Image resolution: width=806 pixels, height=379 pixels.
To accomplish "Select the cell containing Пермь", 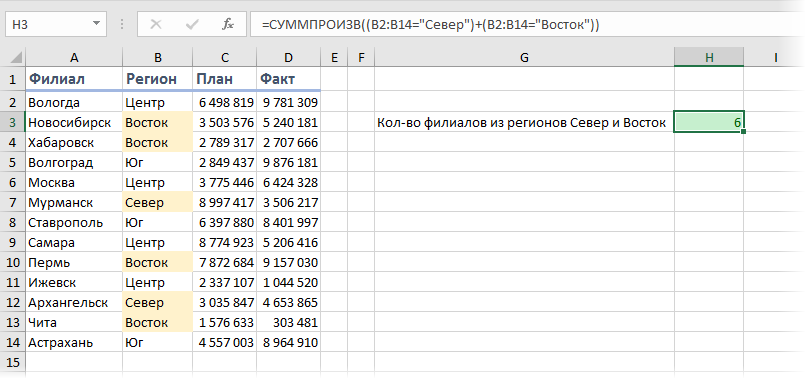I will [74, 263].
